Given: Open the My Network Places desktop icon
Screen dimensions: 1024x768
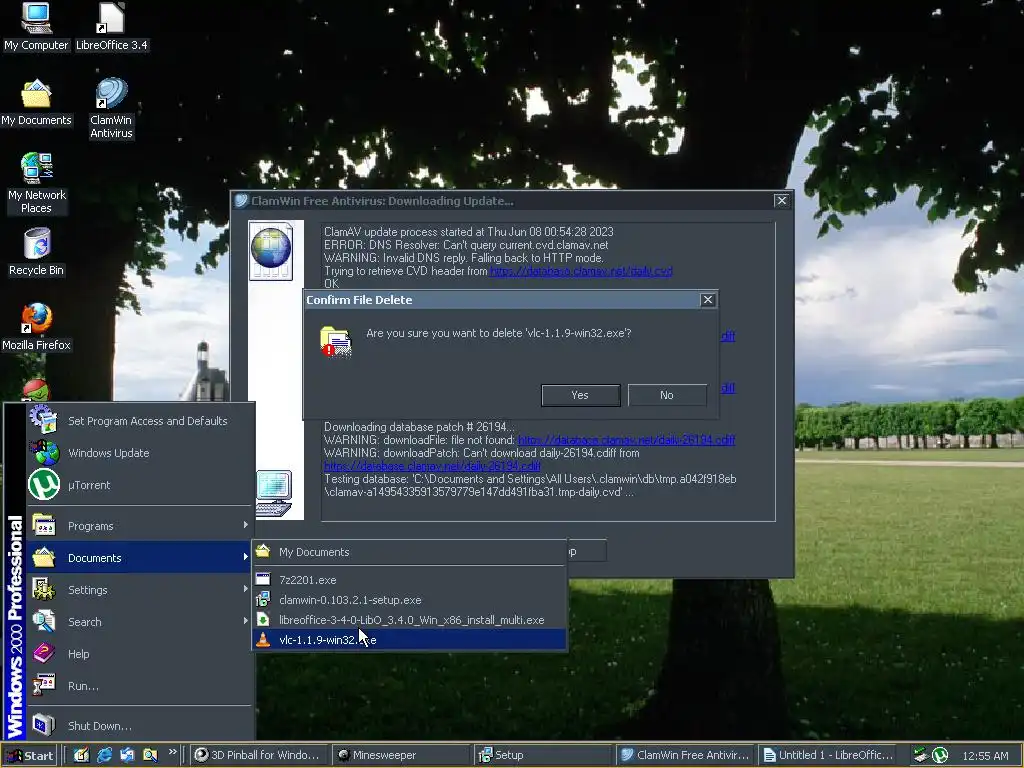Looking at the screenshot, I should point(37,184).
